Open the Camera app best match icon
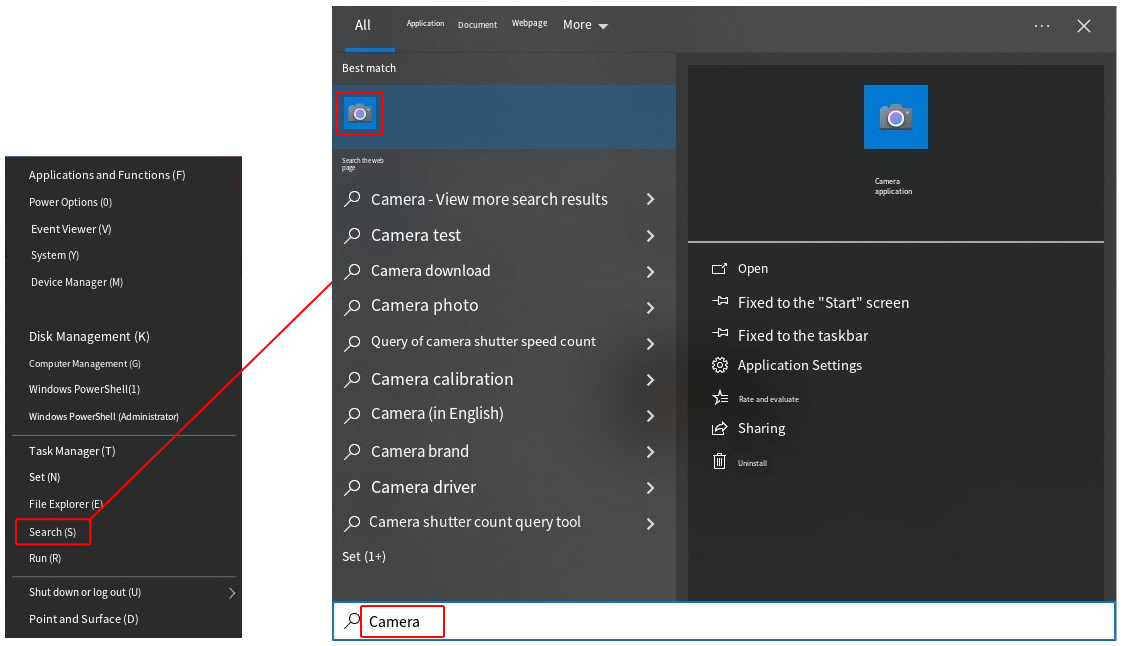Image resolution: width=1122 pixels, height=646 pixels. 360,113
